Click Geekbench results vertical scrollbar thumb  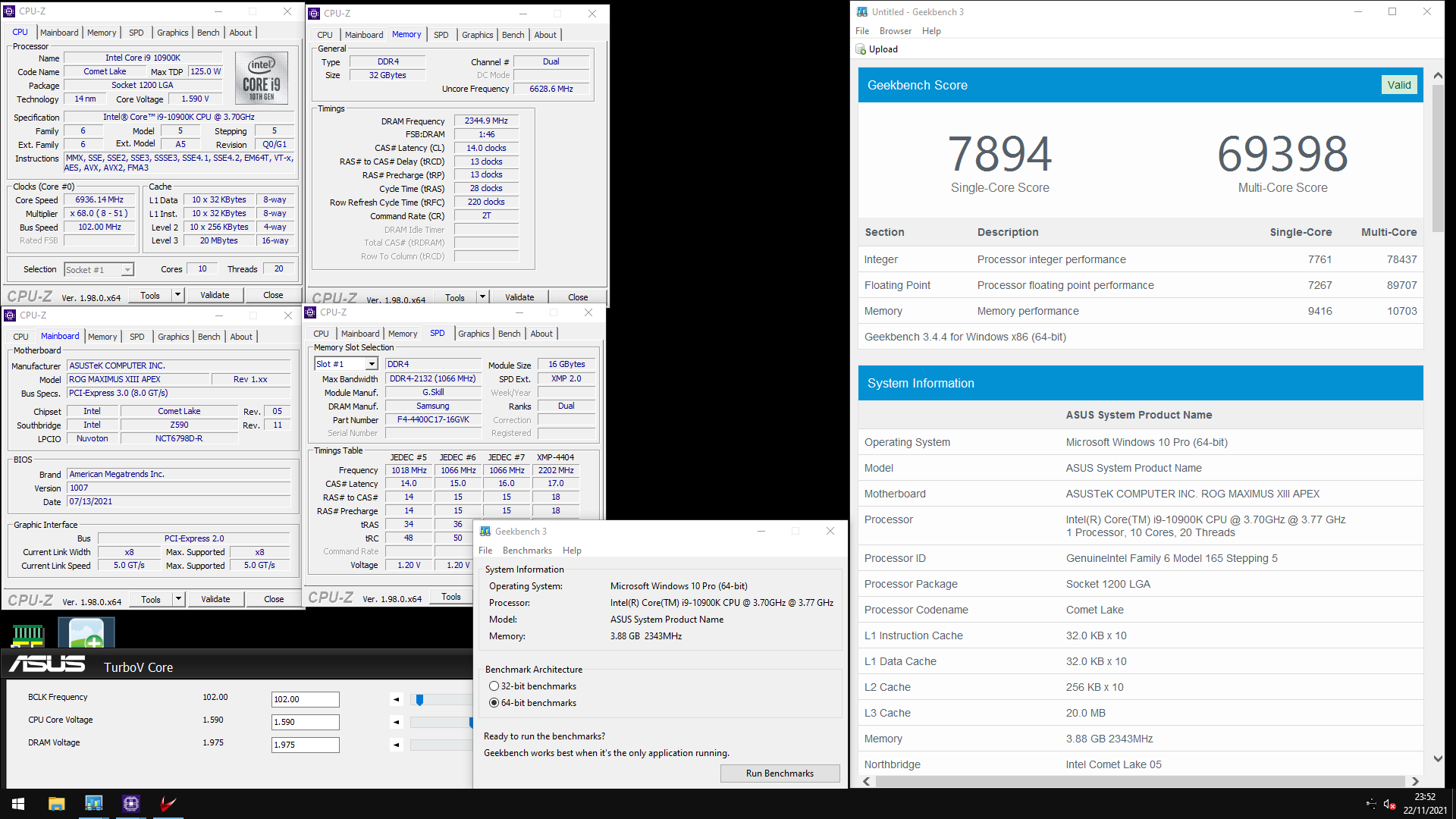click(1438, 158)
